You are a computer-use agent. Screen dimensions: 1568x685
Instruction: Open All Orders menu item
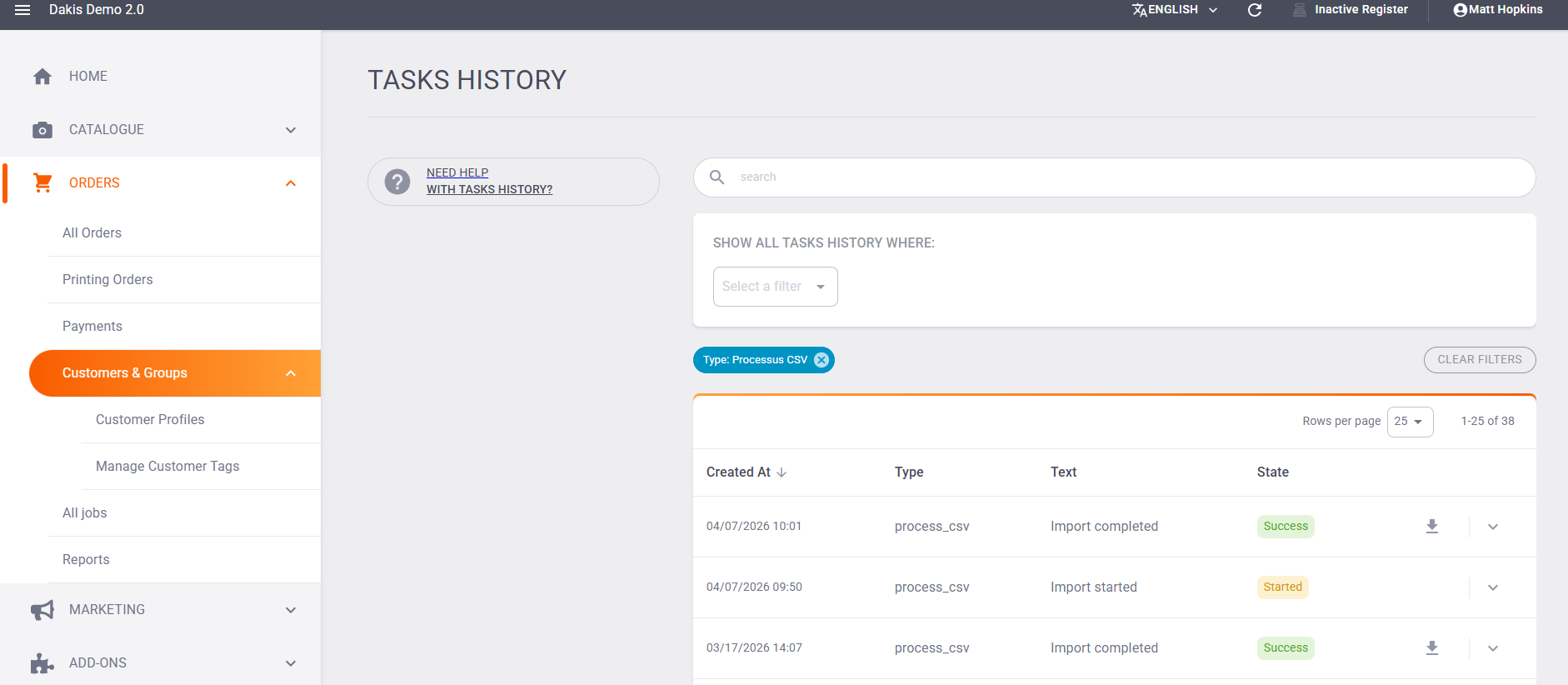point(92,233)
